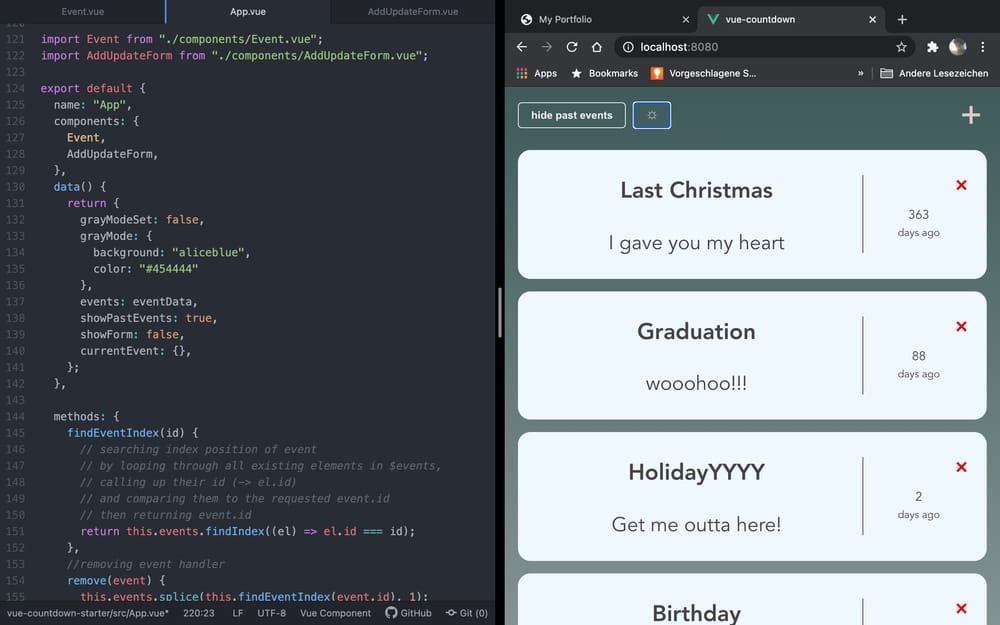The height and width of the screenshot is (625, 1000).
Task: Go back in the browser
Action: point(522,47)
